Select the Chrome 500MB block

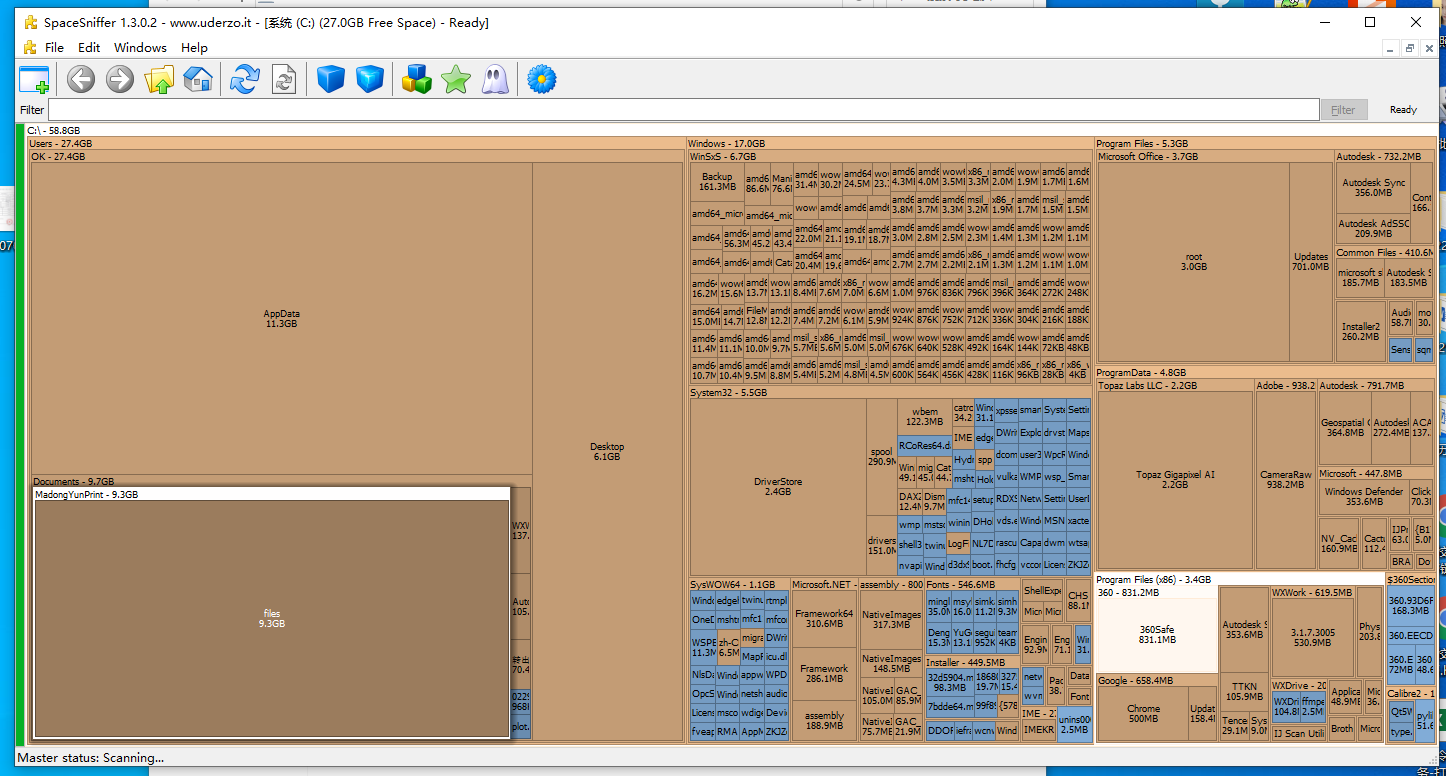[1143, 714]
